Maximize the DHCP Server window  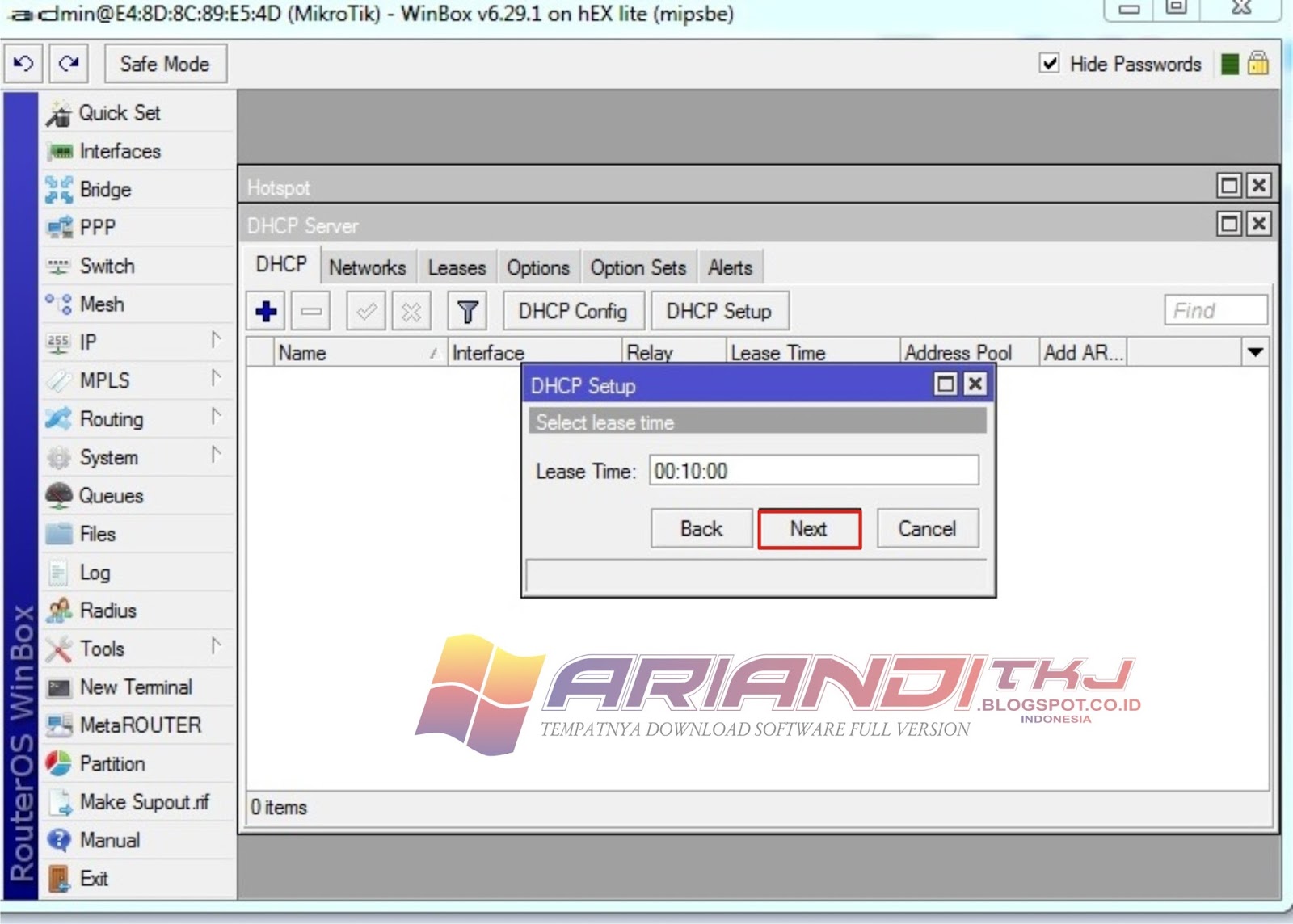(1229, 224)
